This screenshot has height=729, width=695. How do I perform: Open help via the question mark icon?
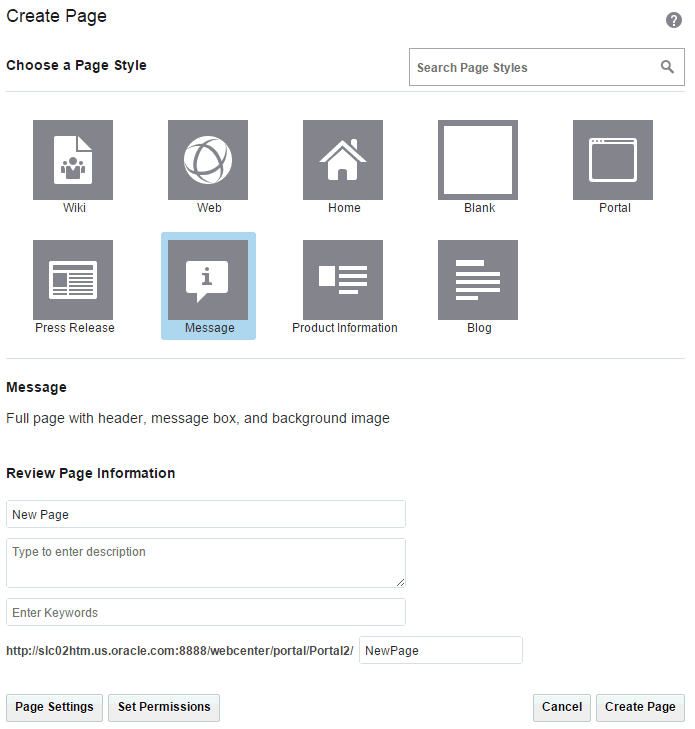coord(674,20)
